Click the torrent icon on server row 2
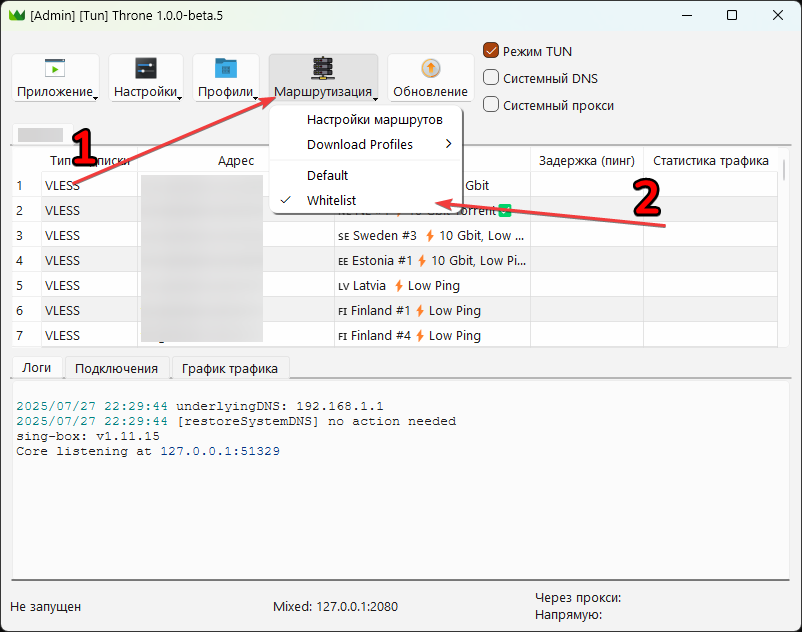 coord(504,210)
